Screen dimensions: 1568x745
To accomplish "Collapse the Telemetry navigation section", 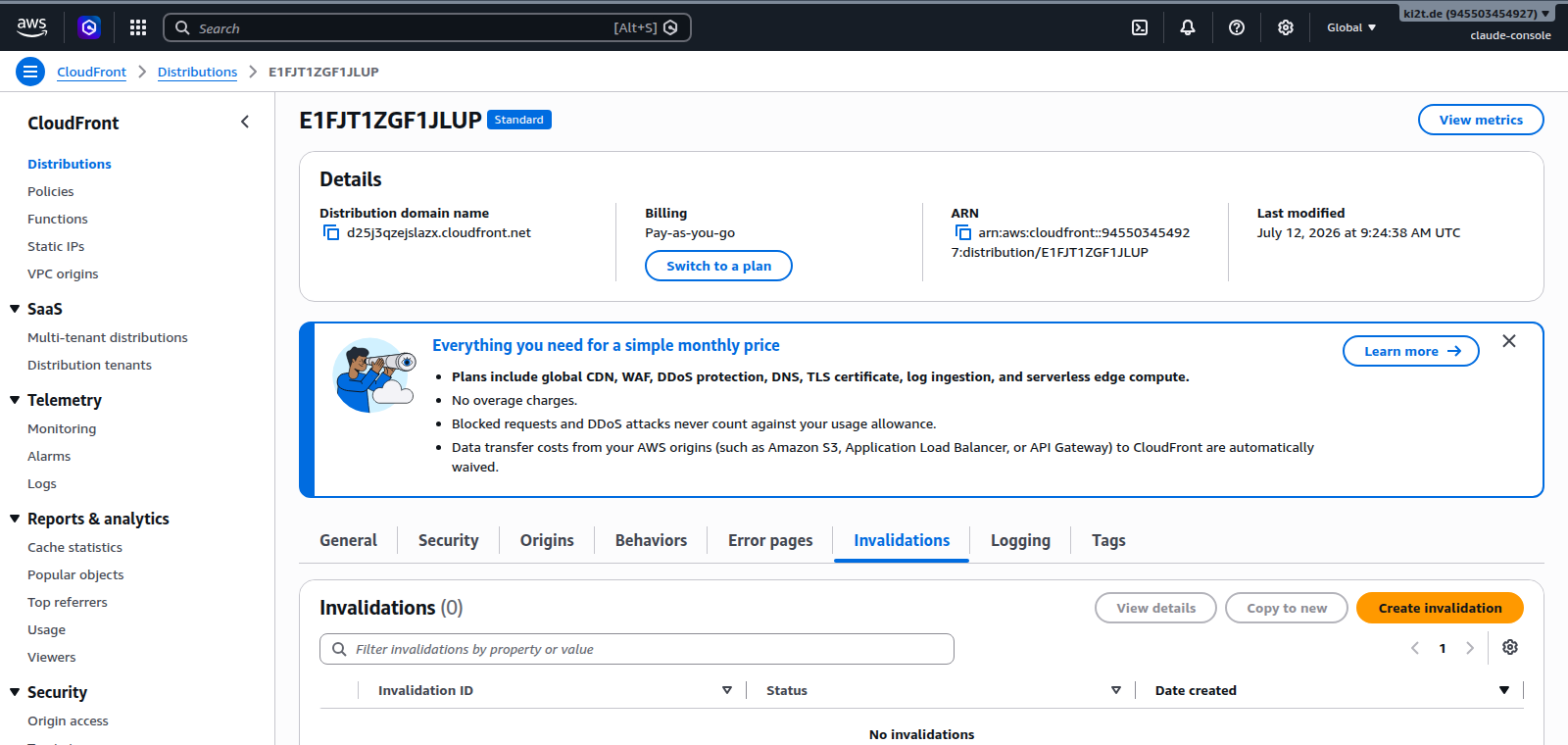I will pos(15,400).
